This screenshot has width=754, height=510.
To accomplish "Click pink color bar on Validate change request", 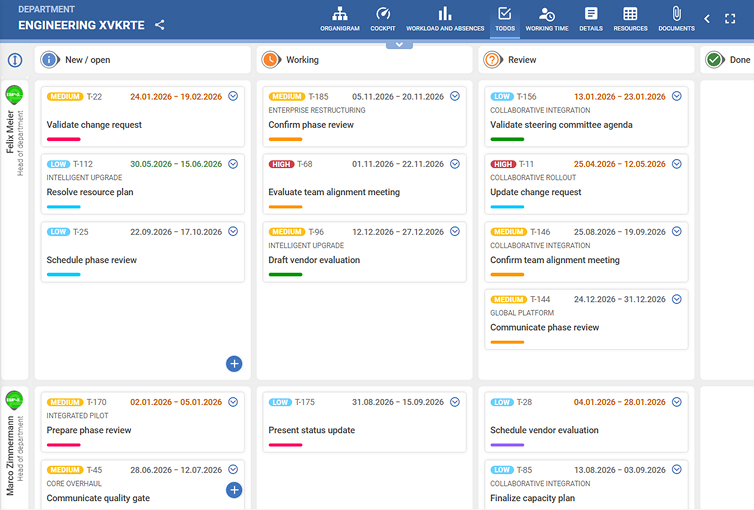I will [63, 139].
